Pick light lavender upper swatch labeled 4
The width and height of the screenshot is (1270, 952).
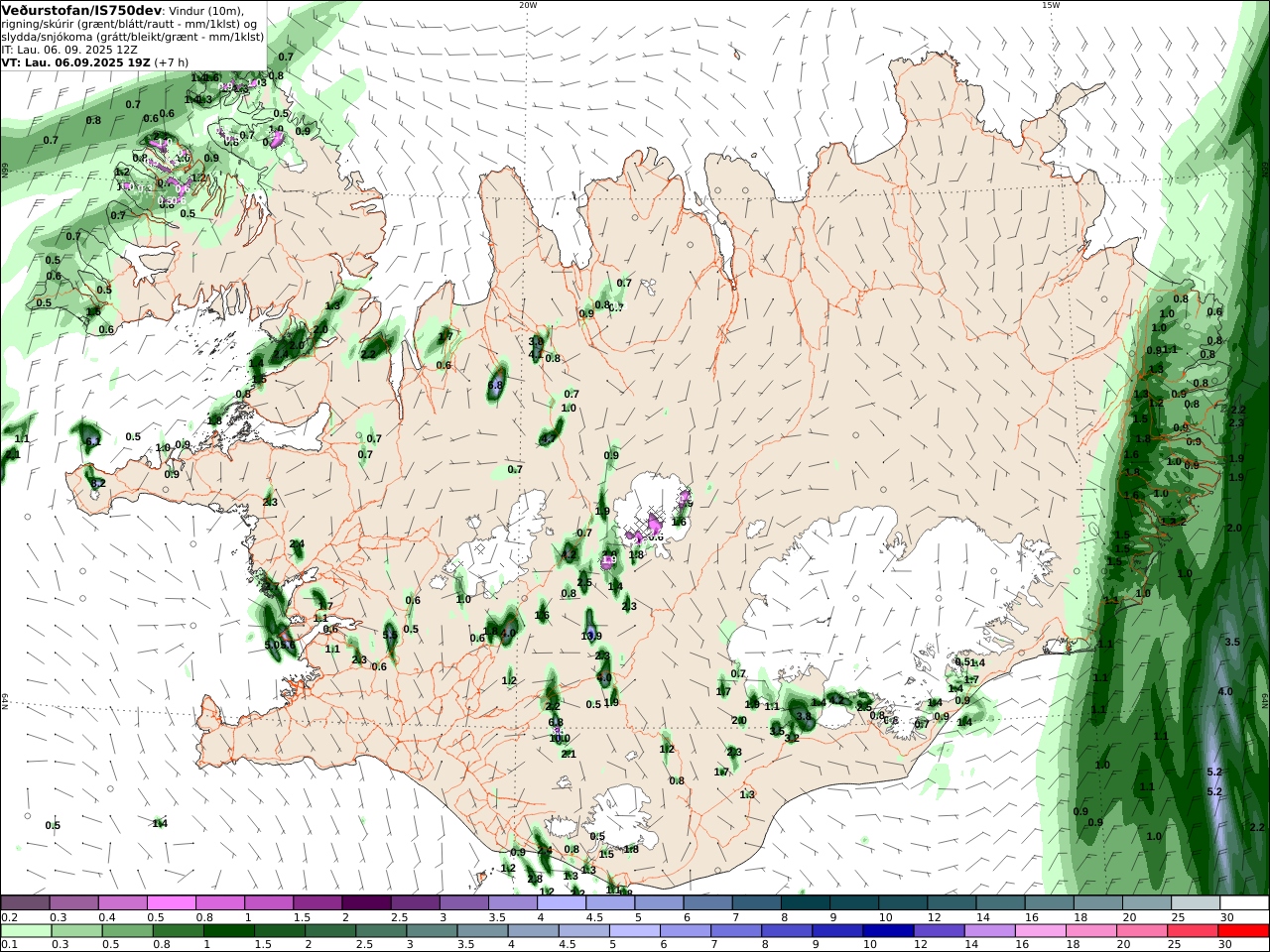(561, 903)
